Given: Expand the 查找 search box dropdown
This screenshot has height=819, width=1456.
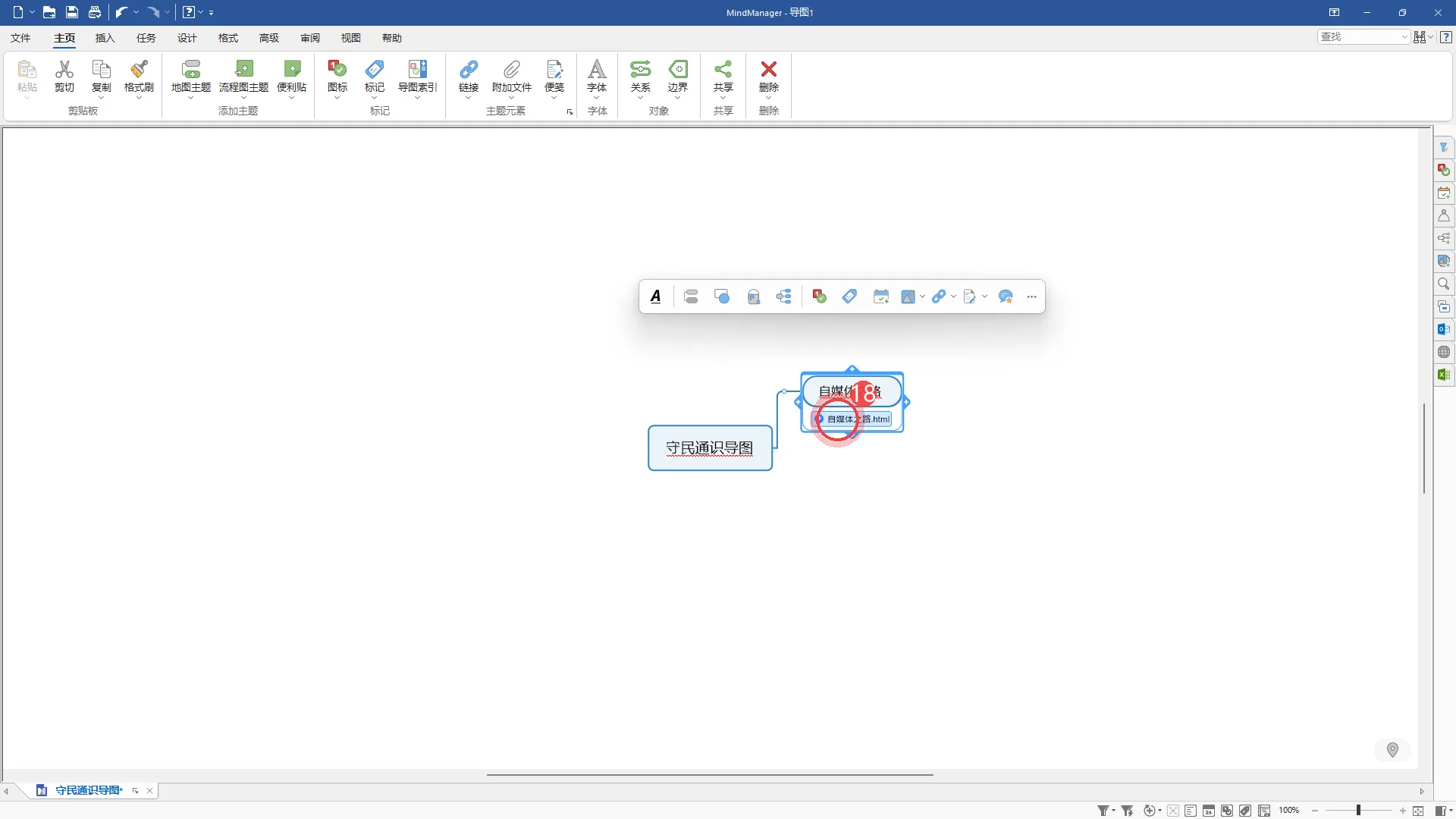Looking at the screenshot, I should pos(1404,37).
